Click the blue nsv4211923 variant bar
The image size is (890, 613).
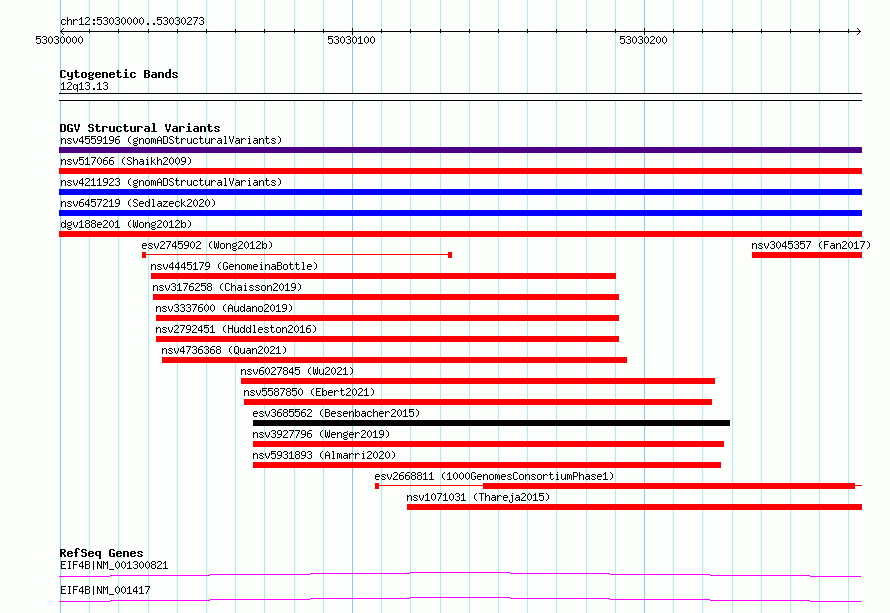[460, 192]
